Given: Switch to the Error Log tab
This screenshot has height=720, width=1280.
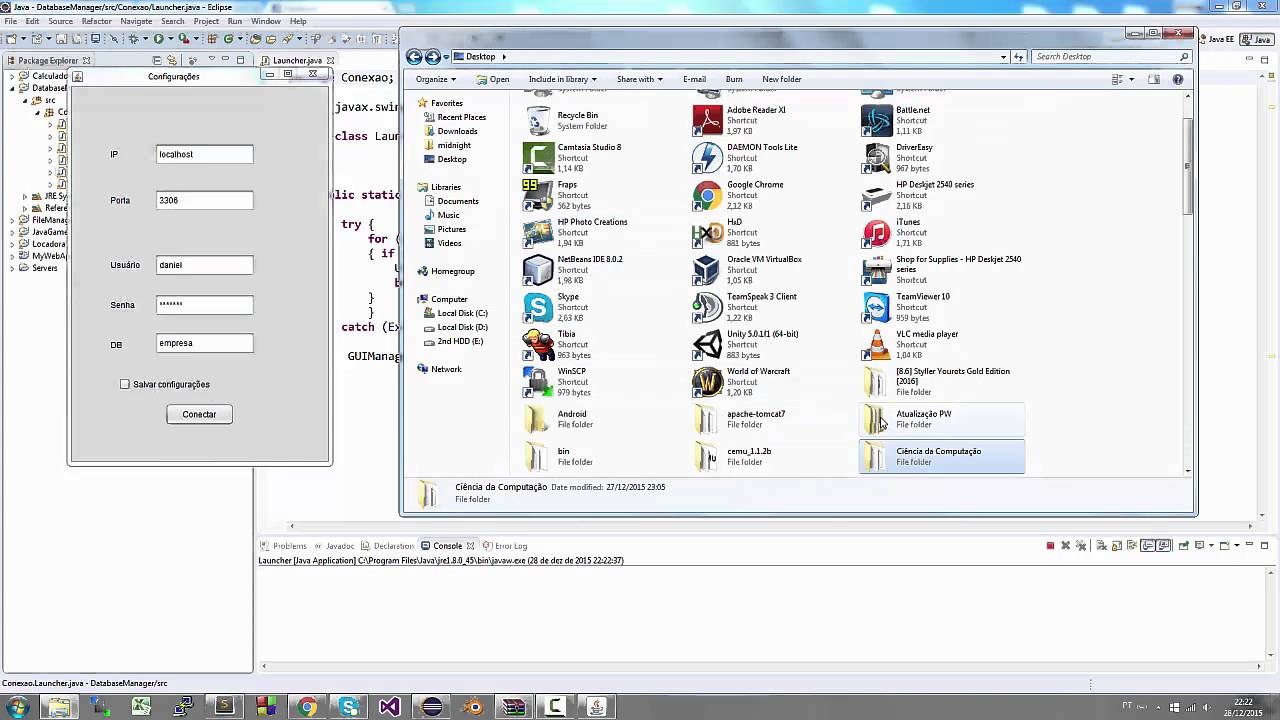Looking at the screenshot, I should pyautogui.click(x=505, y=546).
